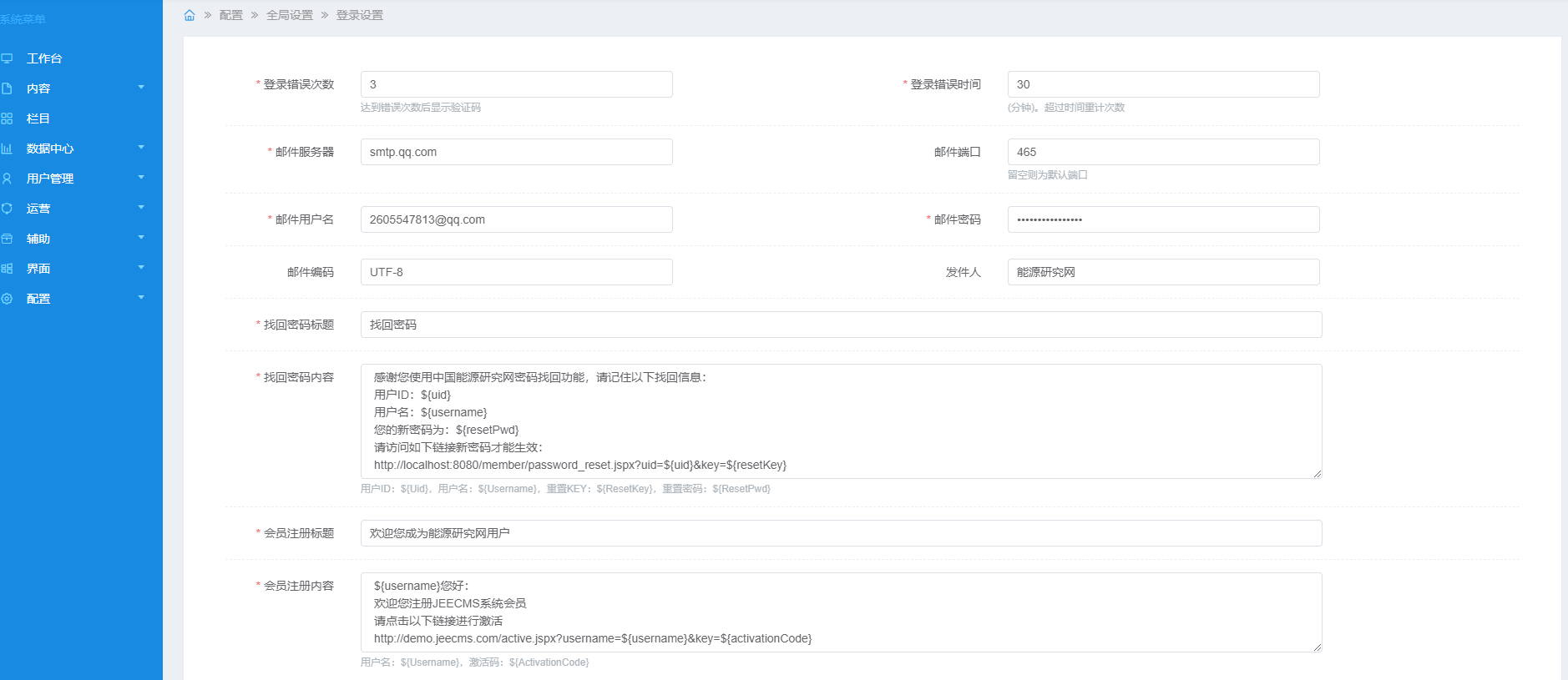Expand the 内容 menu arrow
Viewport: 1568px width, 680px height.
pos(141,88)
